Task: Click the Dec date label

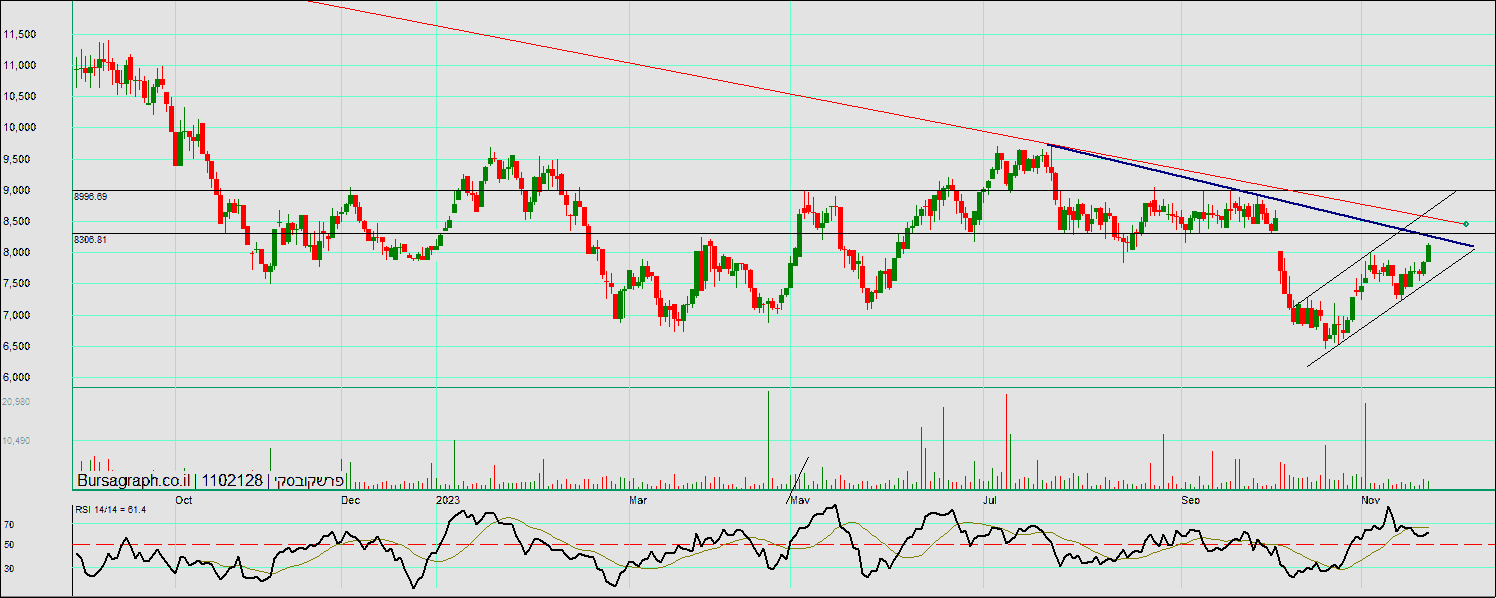Action: coord(351,498)
